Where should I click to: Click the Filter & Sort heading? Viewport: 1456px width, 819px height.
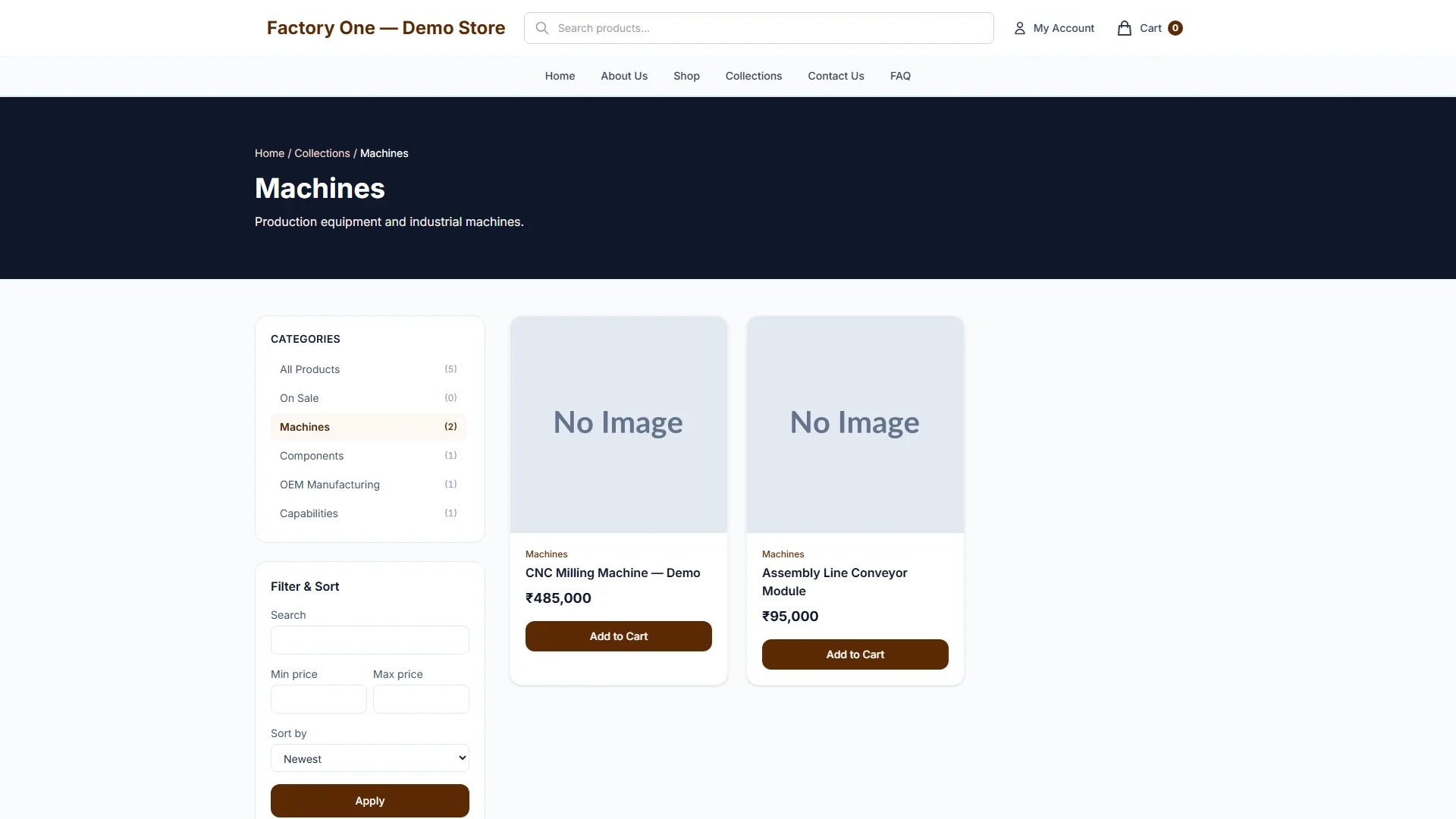coord(305,586)
